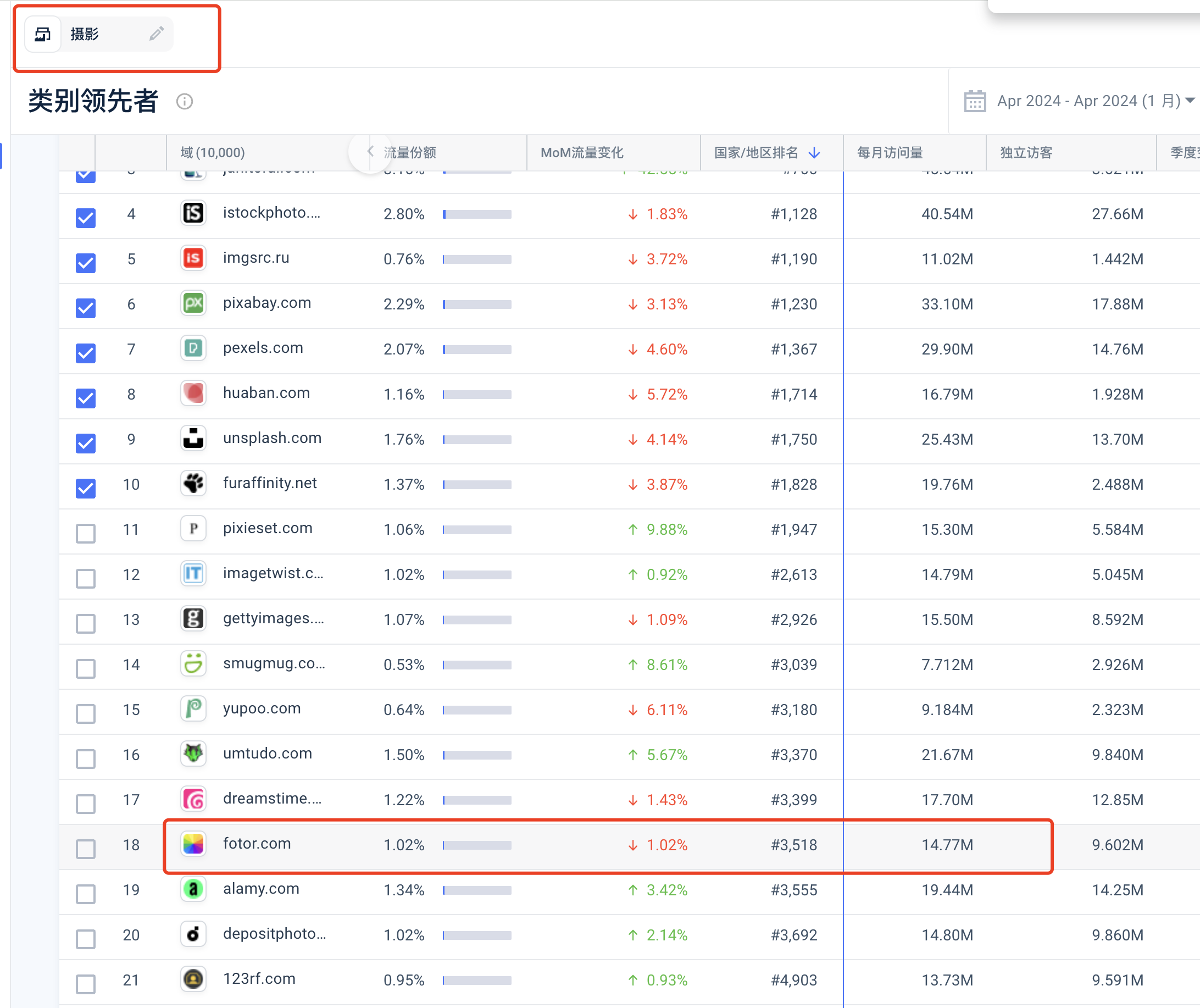1200x1008 pixels.
Task: Open the yupoo.com domain link
Action: point(262,708)
